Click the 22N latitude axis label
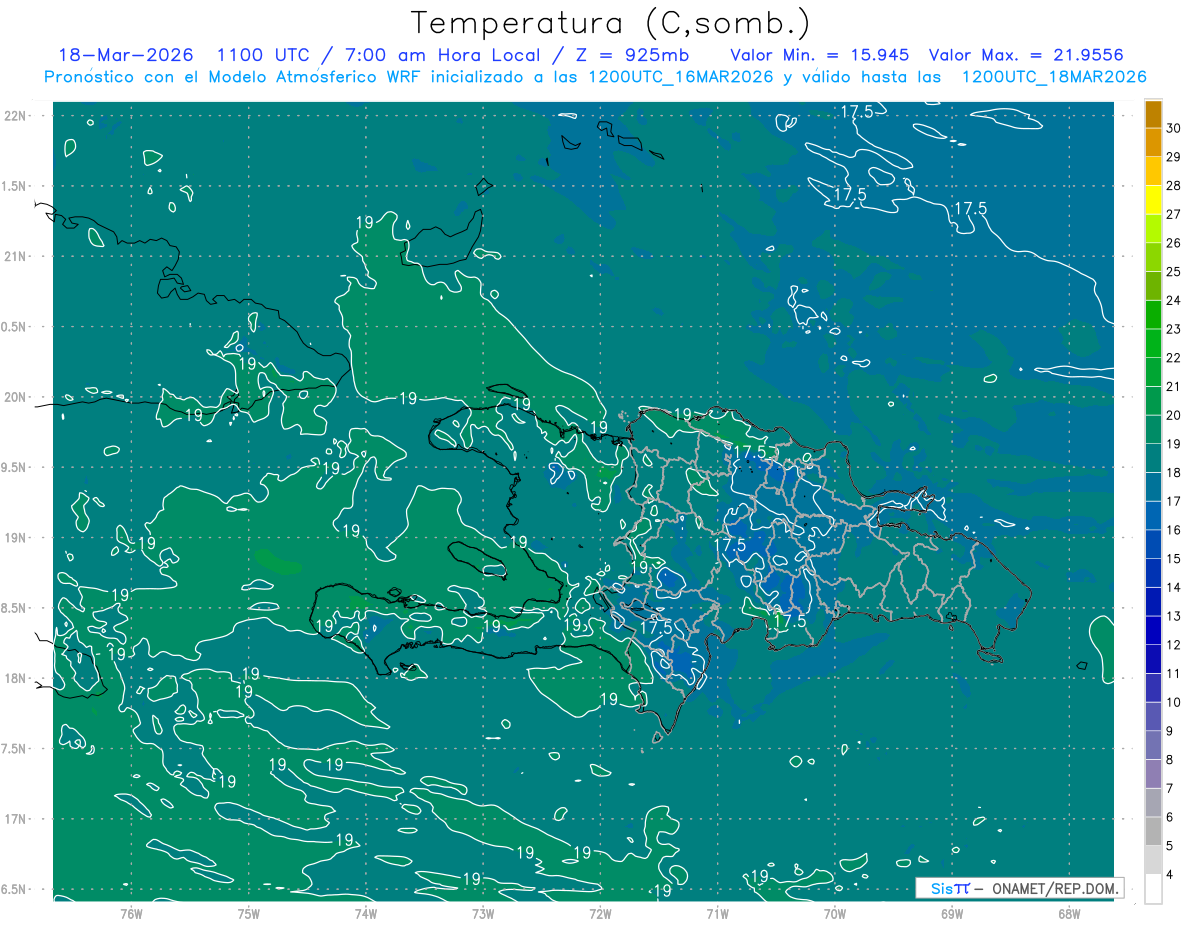The height and width of the screenshot is (927, 1200). [17, 116]
